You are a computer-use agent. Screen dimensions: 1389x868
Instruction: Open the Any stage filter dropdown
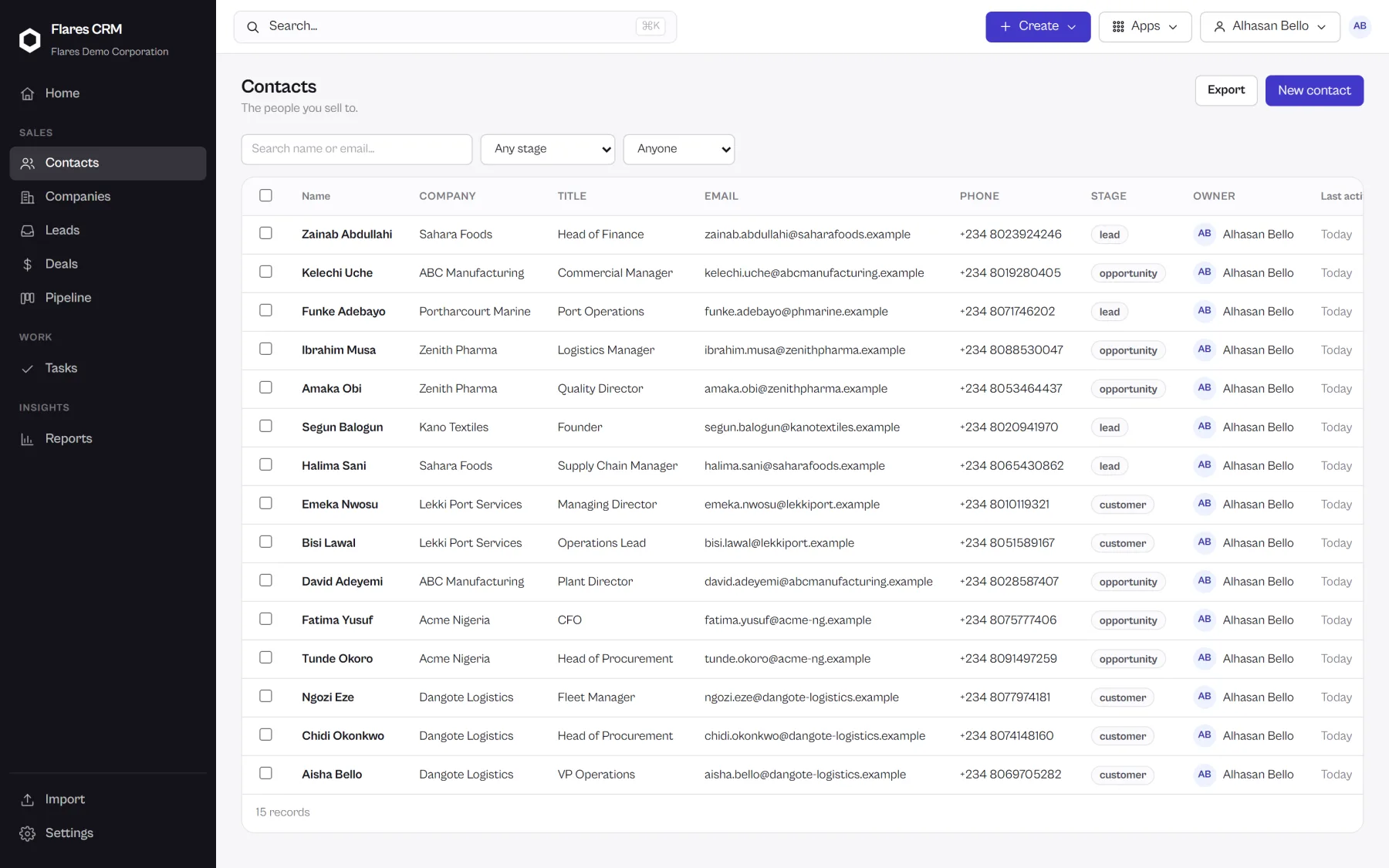548,150
